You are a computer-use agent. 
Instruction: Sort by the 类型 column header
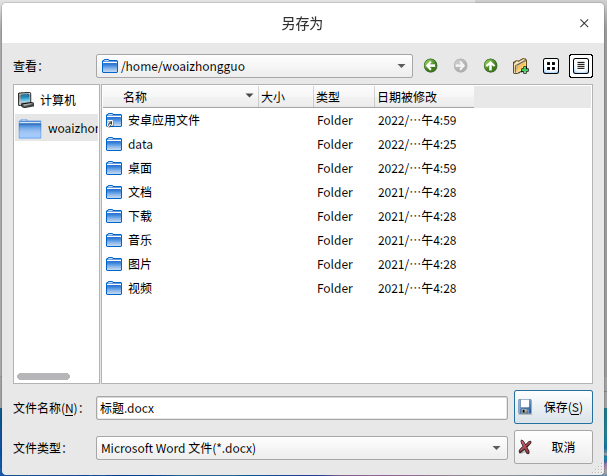(x=343, y=97)
